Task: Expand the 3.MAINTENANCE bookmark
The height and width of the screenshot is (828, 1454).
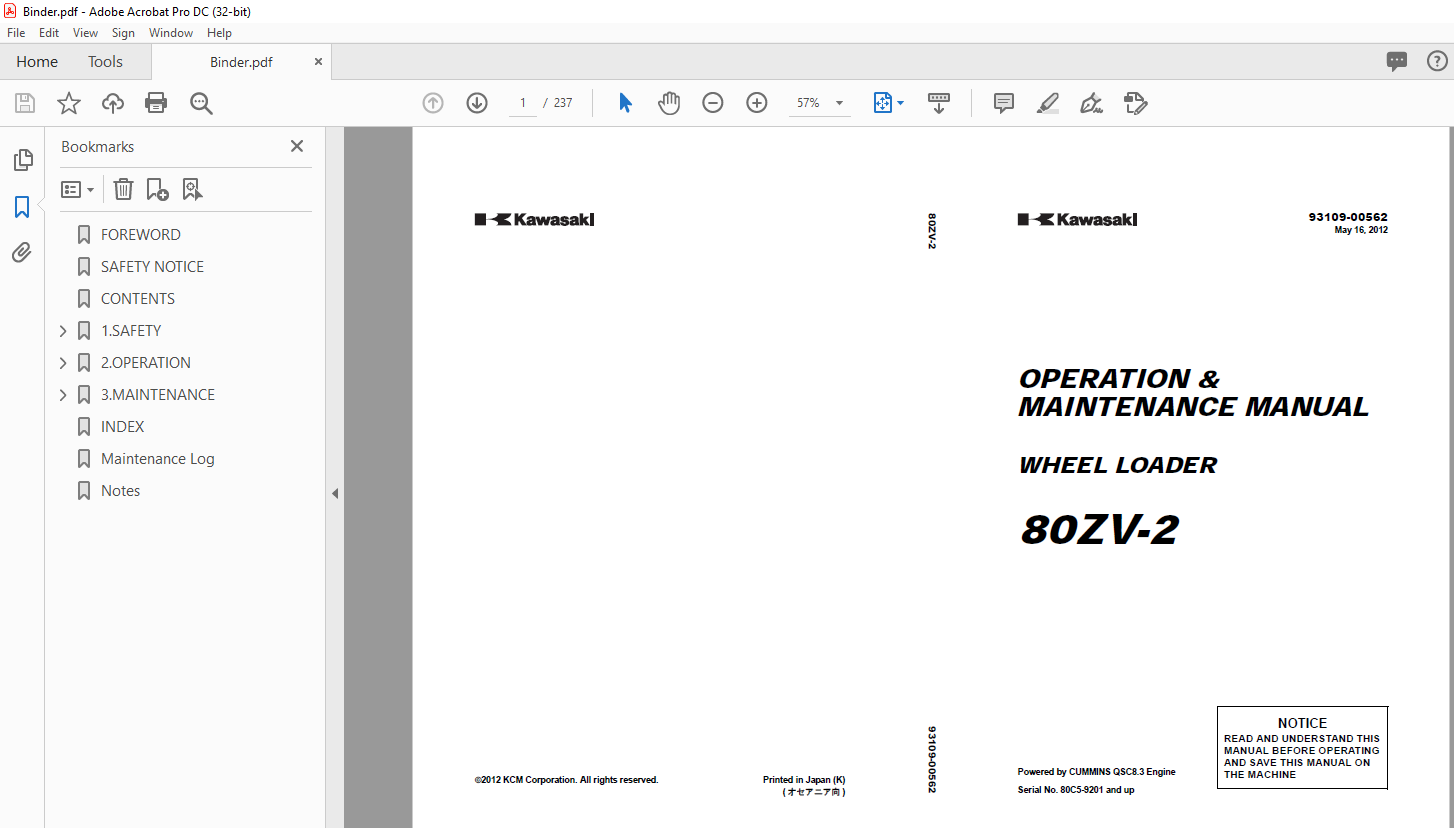Action: point(63,395)
